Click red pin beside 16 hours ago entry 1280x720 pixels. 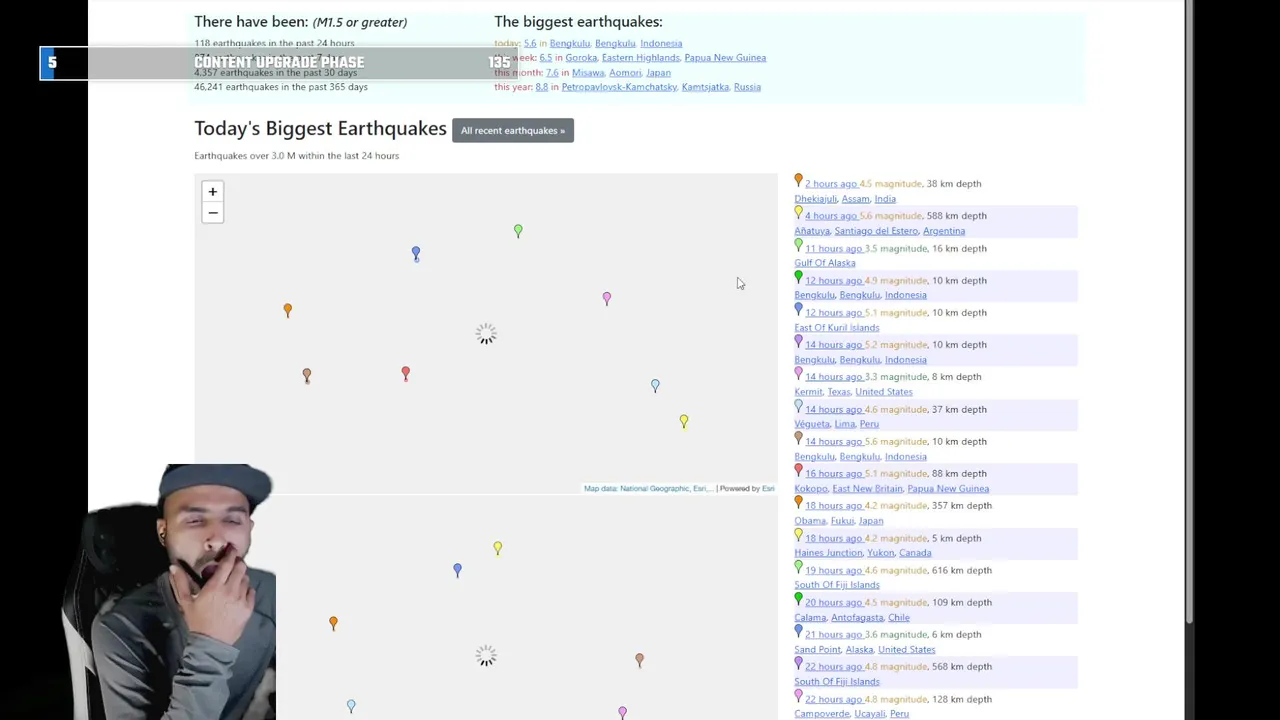[x=798, y=470]
